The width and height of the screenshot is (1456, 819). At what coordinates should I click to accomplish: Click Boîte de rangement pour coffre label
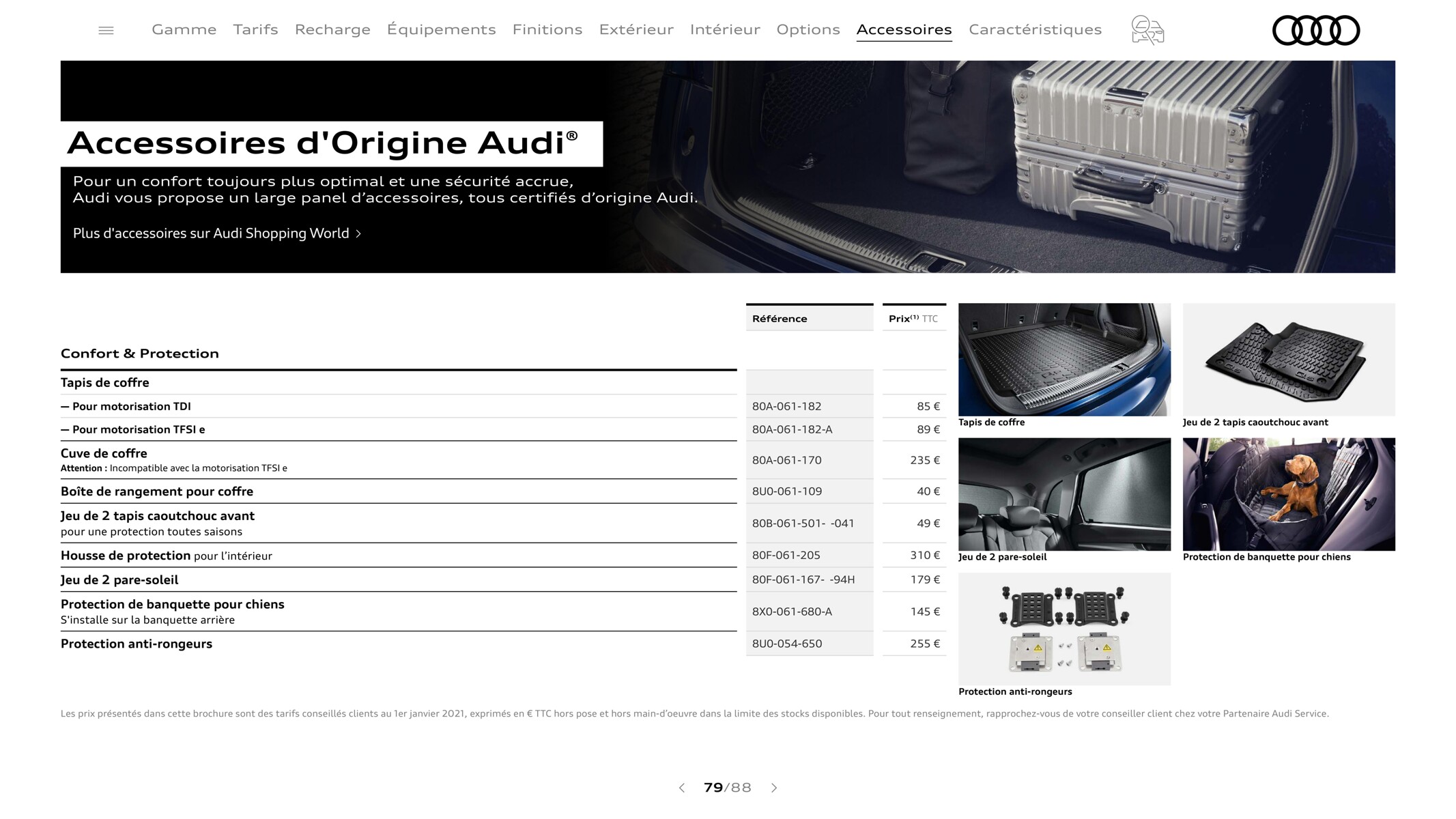tap(157, 491)
